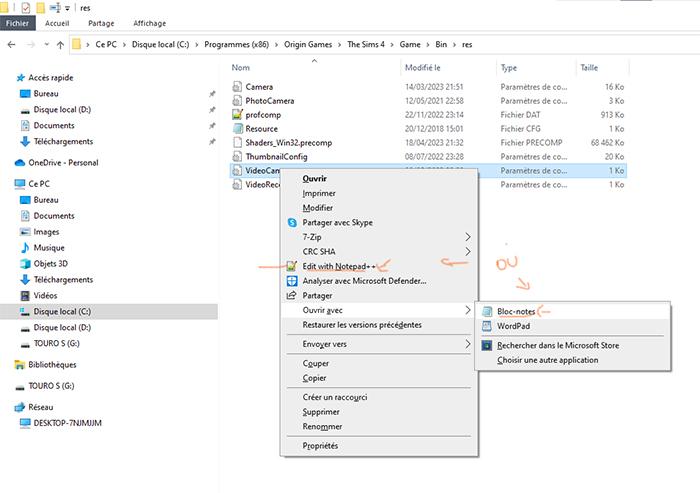Screen dimensions: 700x493
Task: Expand the Envoyer vers submenu arrow
Action: pos(467,344)
